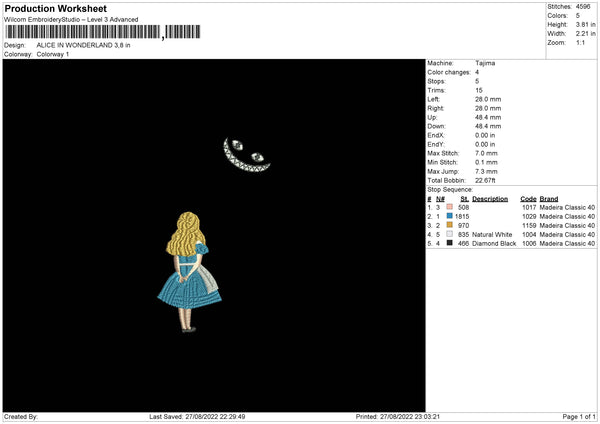Click the Diamond Black thread swatch
This screenshot has width=600, height=424.
(x=449, y=243)
